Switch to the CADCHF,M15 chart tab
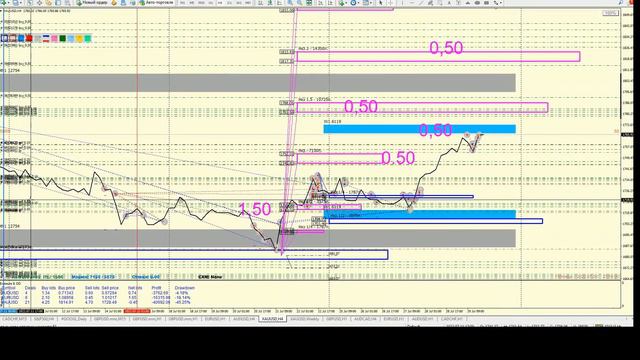 (x=14, y=318)
